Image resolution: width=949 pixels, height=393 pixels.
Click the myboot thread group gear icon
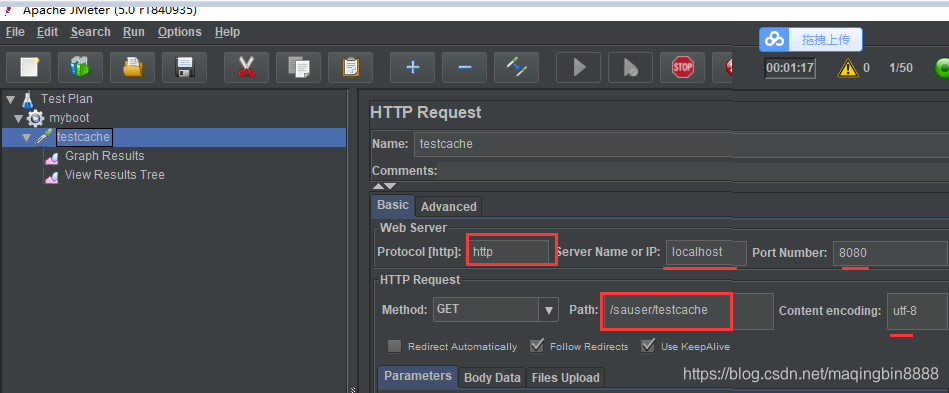[36, 118]
